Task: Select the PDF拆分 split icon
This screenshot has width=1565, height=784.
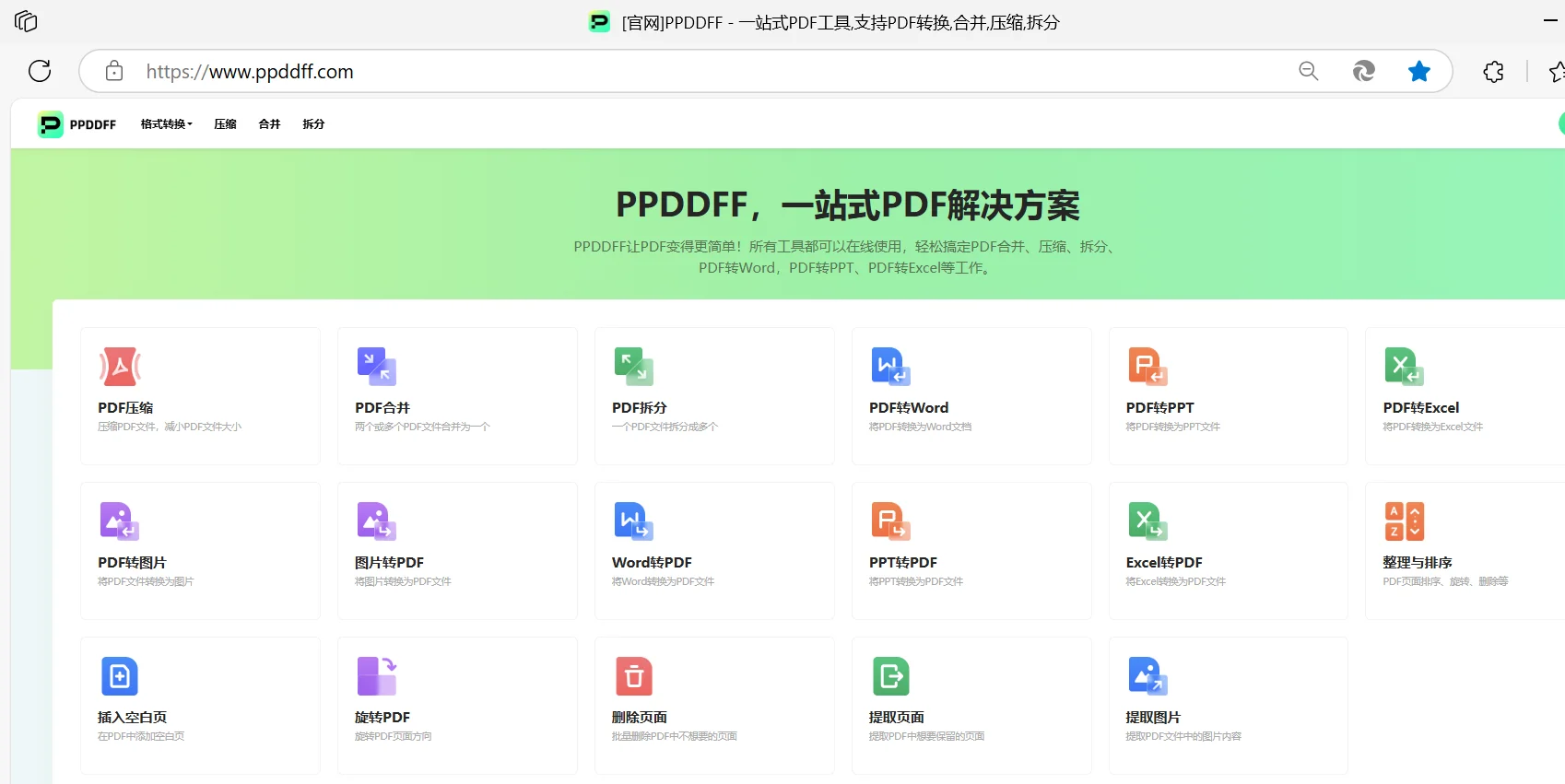Action: (633, 367)
